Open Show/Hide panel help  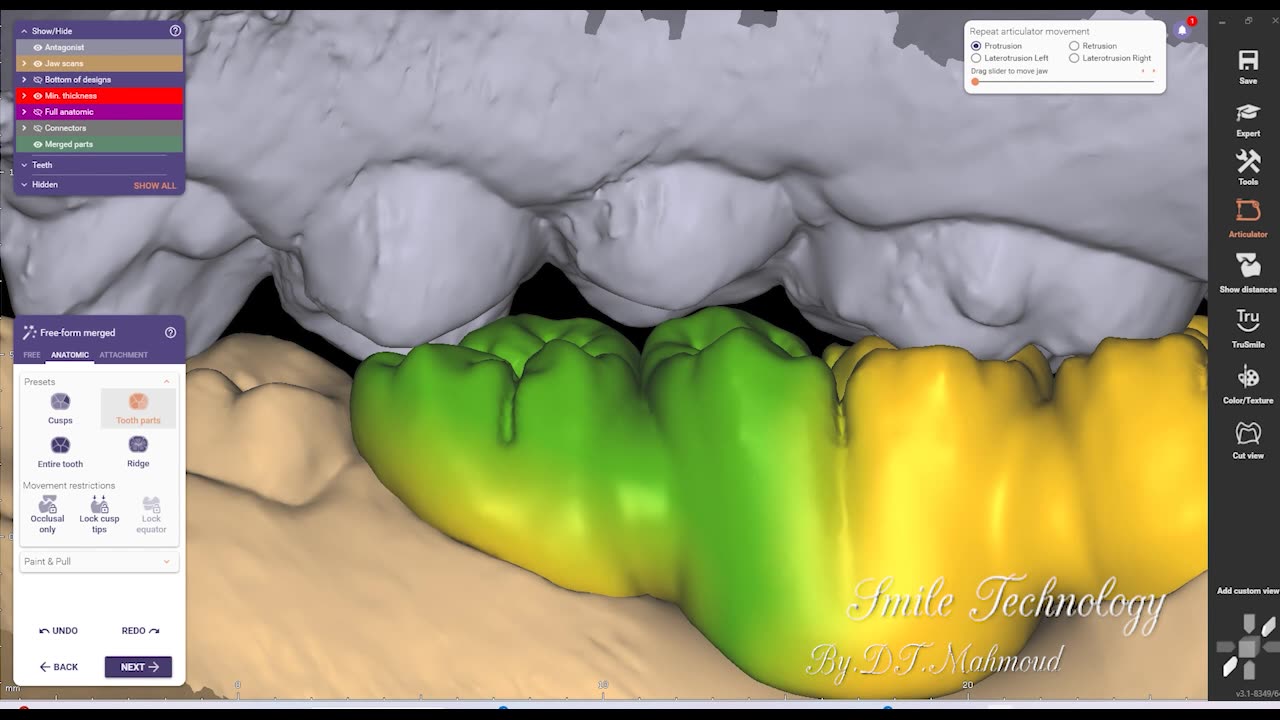(175, 31)
